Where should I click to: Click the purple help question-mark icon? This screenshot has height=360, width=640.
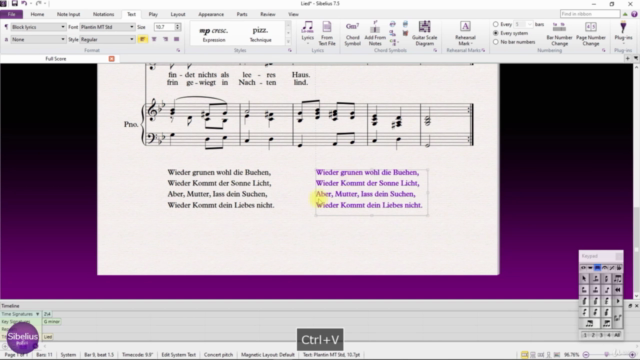[634, 14]
